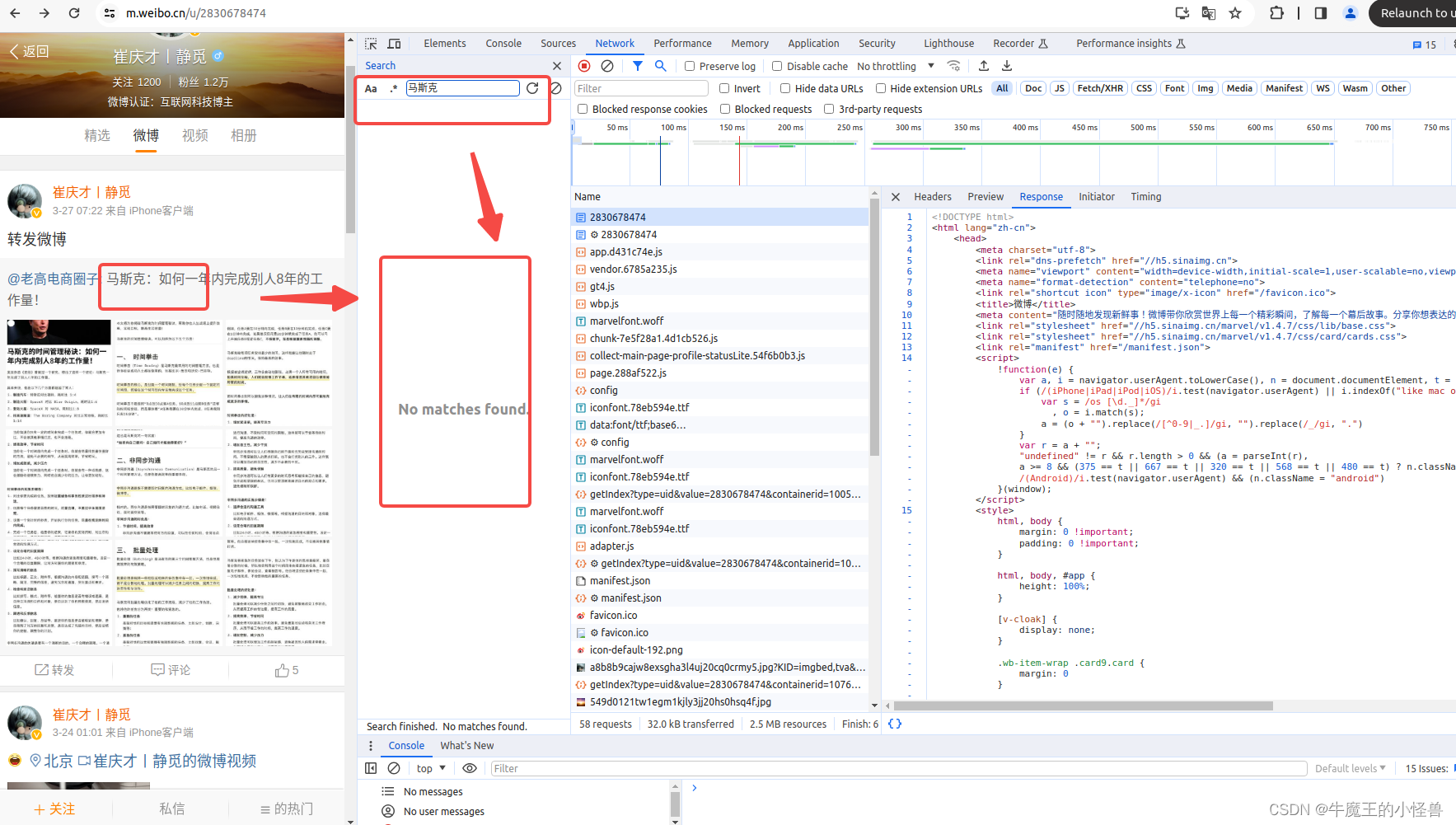This screenshot has height=825, width=1456.
Task: Open the Default levels dropdown
Action: 1350,768
